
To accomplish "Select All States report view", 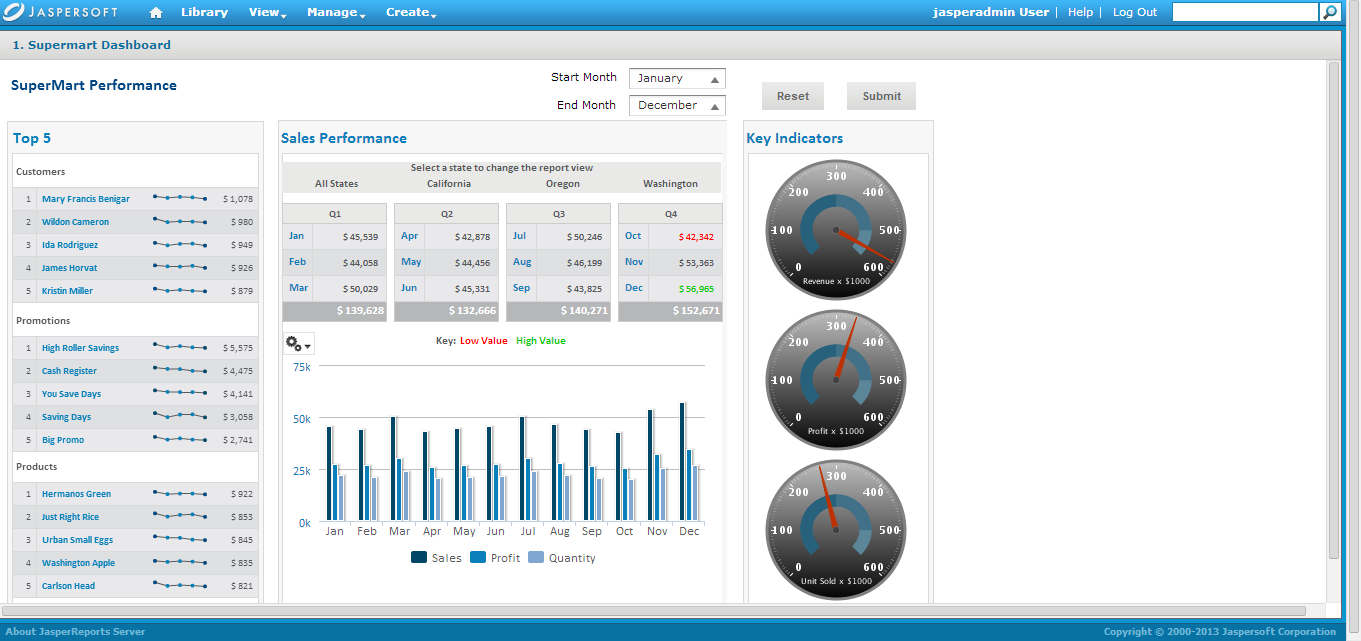I will coord(336,184).
